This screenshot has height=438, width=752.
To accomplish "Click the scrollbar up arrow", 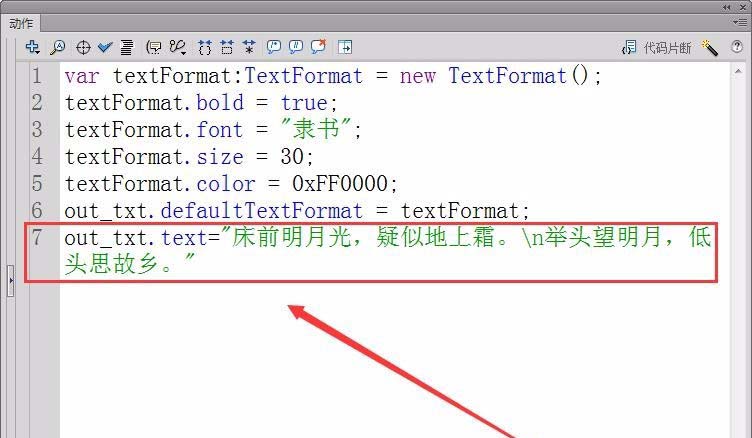I will [x=738, y=71].
